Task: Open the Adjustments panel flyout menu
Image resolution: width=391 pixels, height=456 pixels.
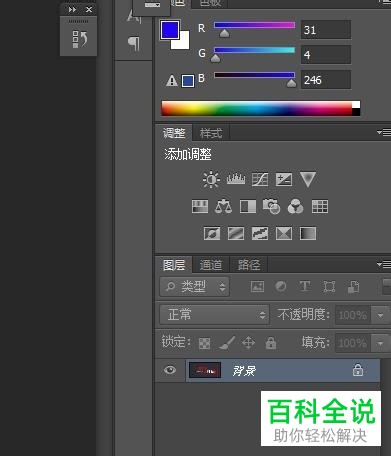Action: (x=384, y=133)
